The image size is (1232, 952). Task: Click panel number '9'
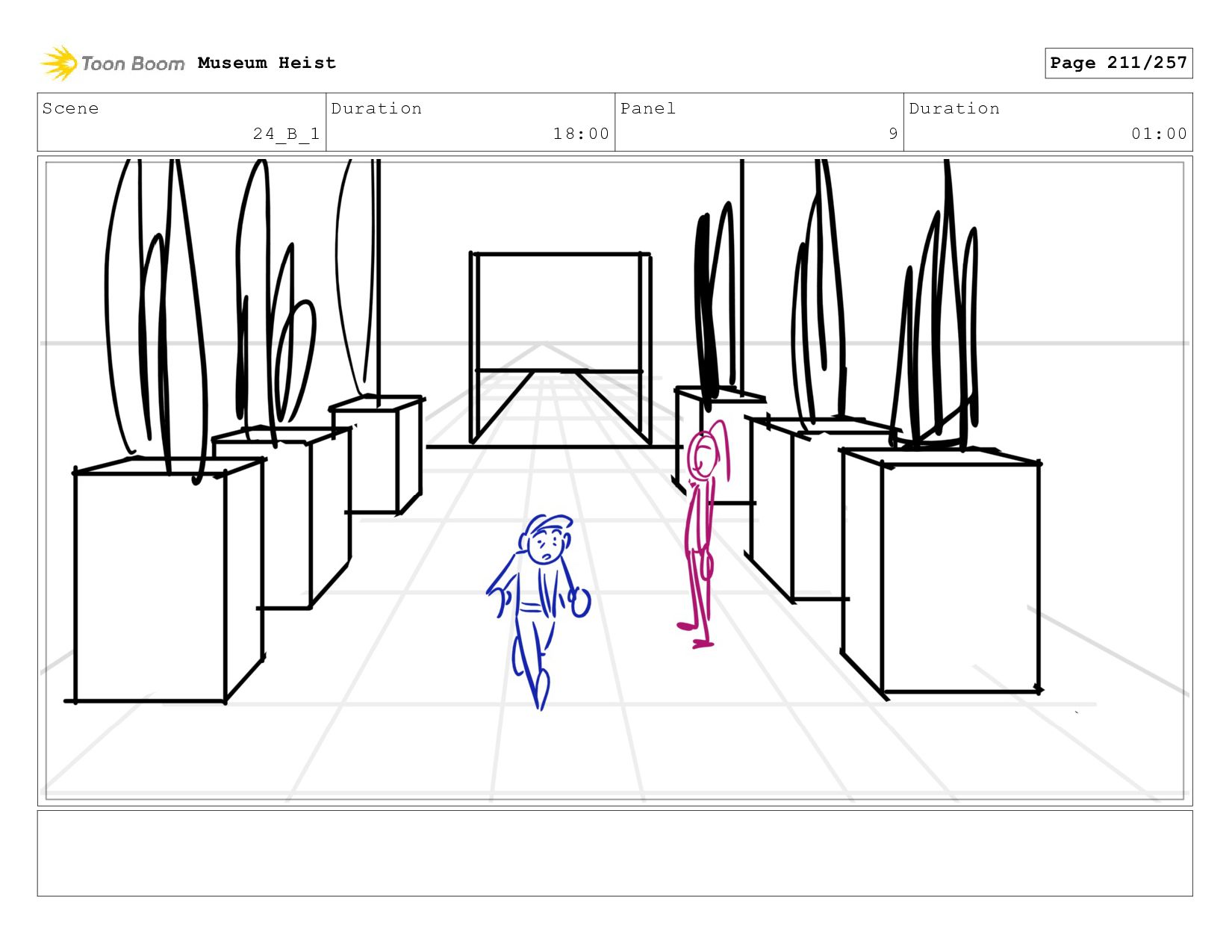click(893, 134)
